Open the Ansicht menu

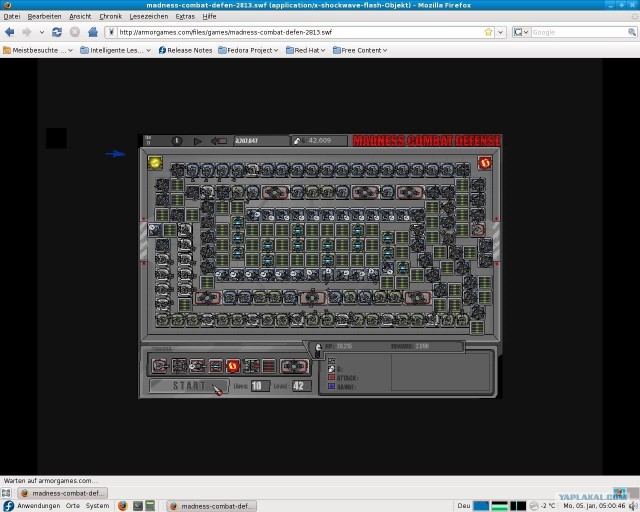click(x=80, y=16)
